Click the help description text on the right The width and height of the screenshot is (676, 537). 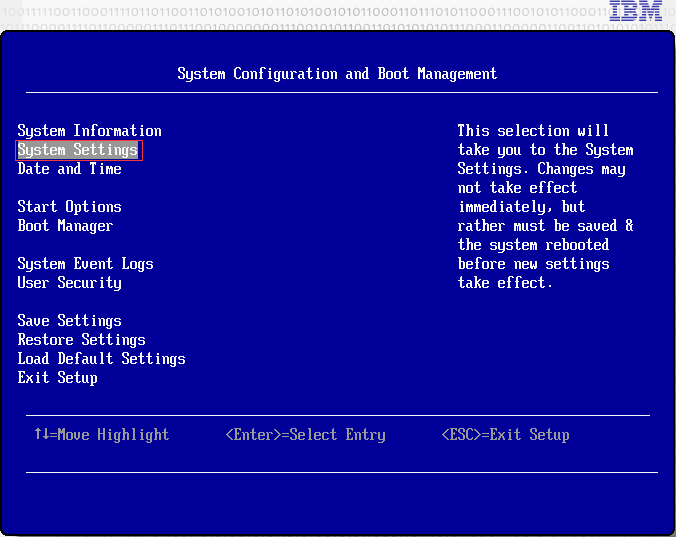[545, 207]
